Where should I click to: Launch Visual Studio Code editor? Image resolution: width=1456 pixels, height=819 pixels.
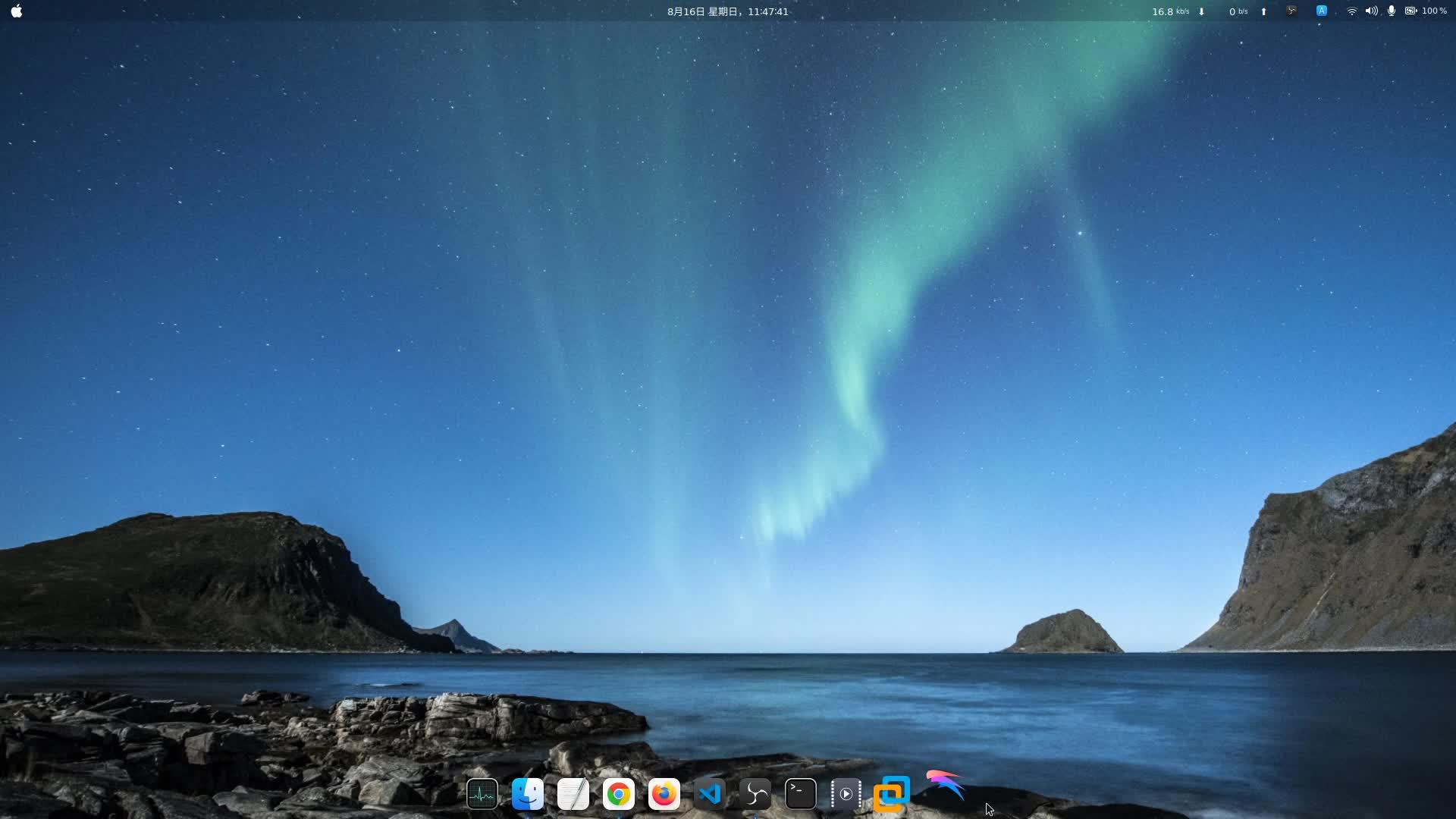709,793
